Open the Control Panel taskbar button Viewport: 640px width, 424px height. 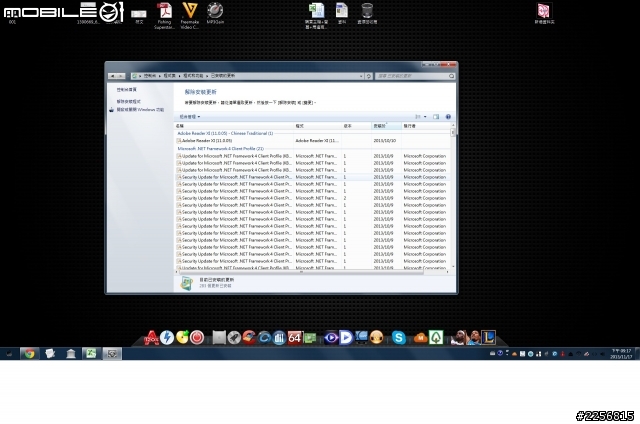click(112, 353)
